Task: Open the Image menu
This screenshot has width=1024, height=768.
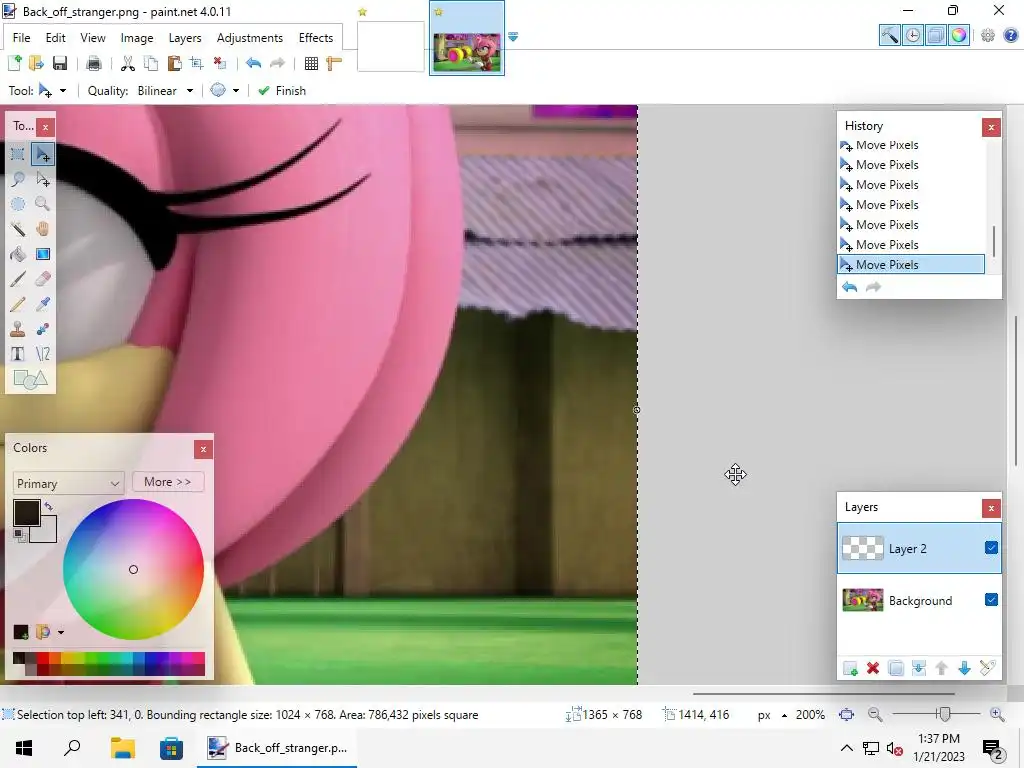Action: pyautogui.click(x=136, y=38)
